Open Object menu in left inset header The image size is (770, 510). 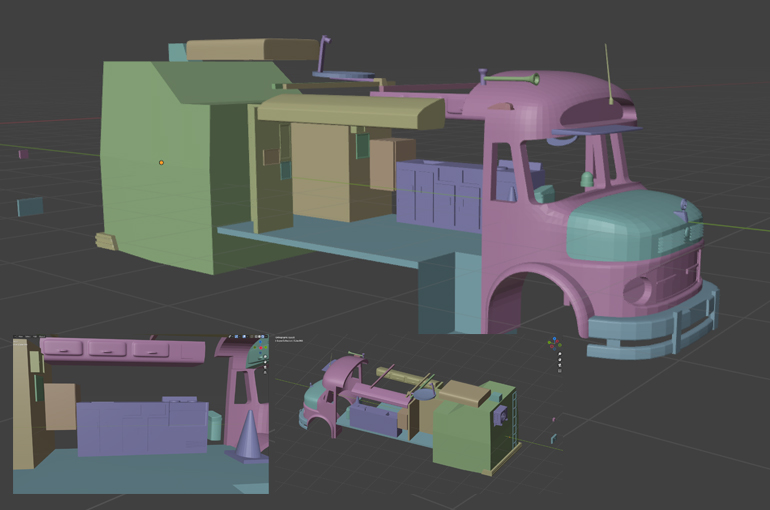tap(42, 337)
